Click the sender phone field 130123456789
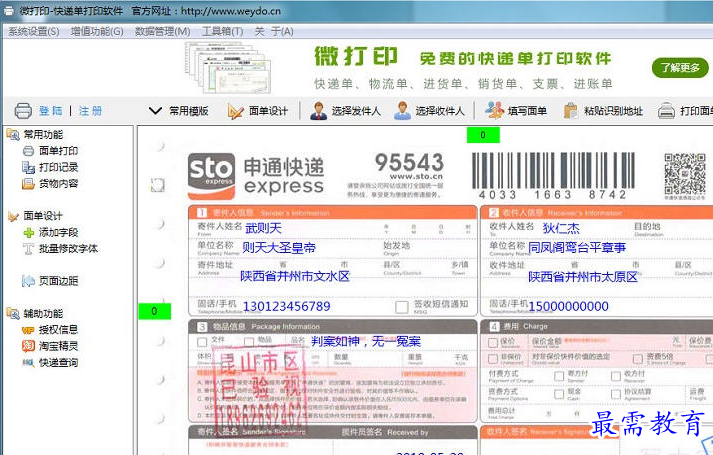713x455 pixels. tap(286, 306)
